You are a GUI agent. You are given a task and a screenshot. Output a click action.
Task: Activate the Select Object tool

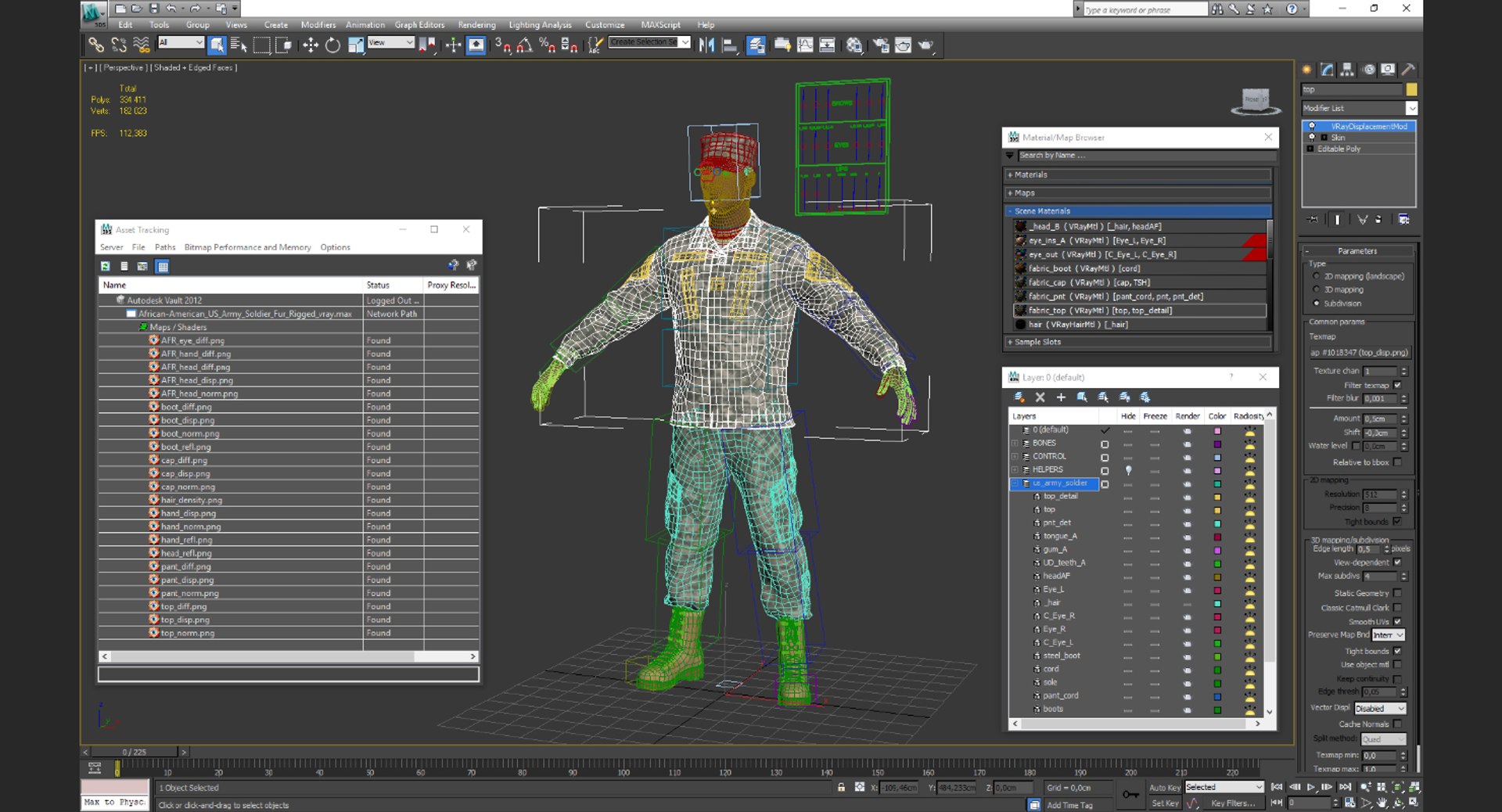coord(217,45)
